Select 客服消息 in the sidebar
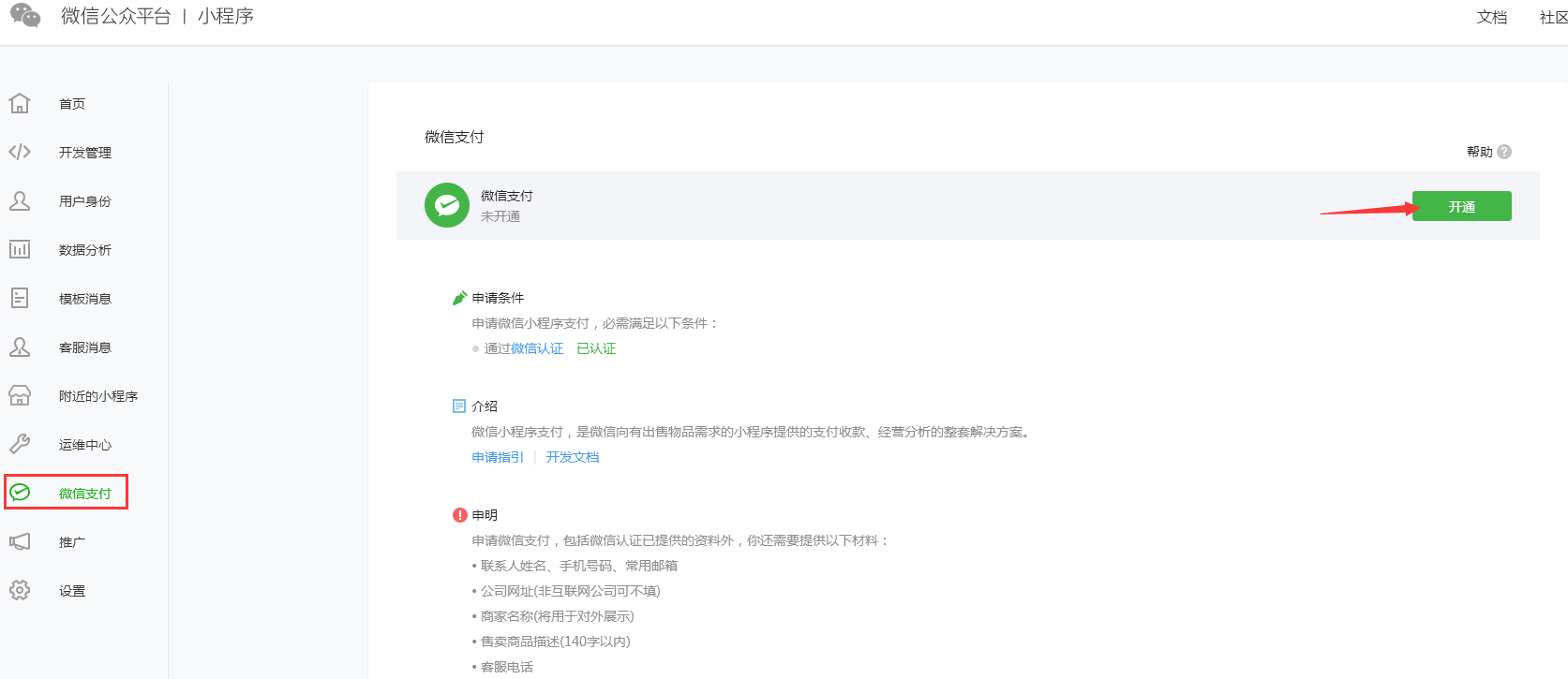 [x=85, y=347]
